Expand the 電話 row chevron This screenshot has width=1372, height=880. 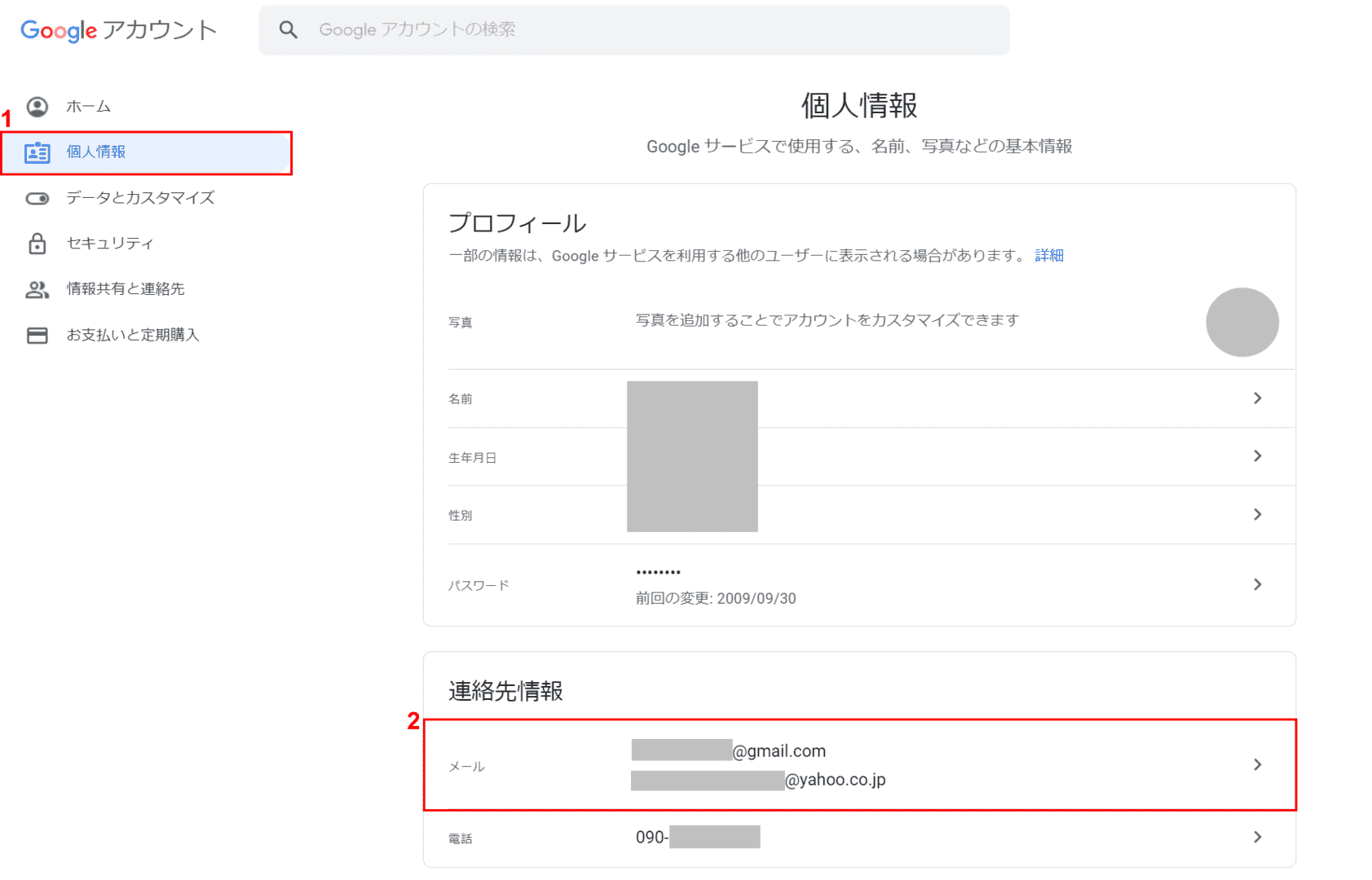click(1258, 837)
